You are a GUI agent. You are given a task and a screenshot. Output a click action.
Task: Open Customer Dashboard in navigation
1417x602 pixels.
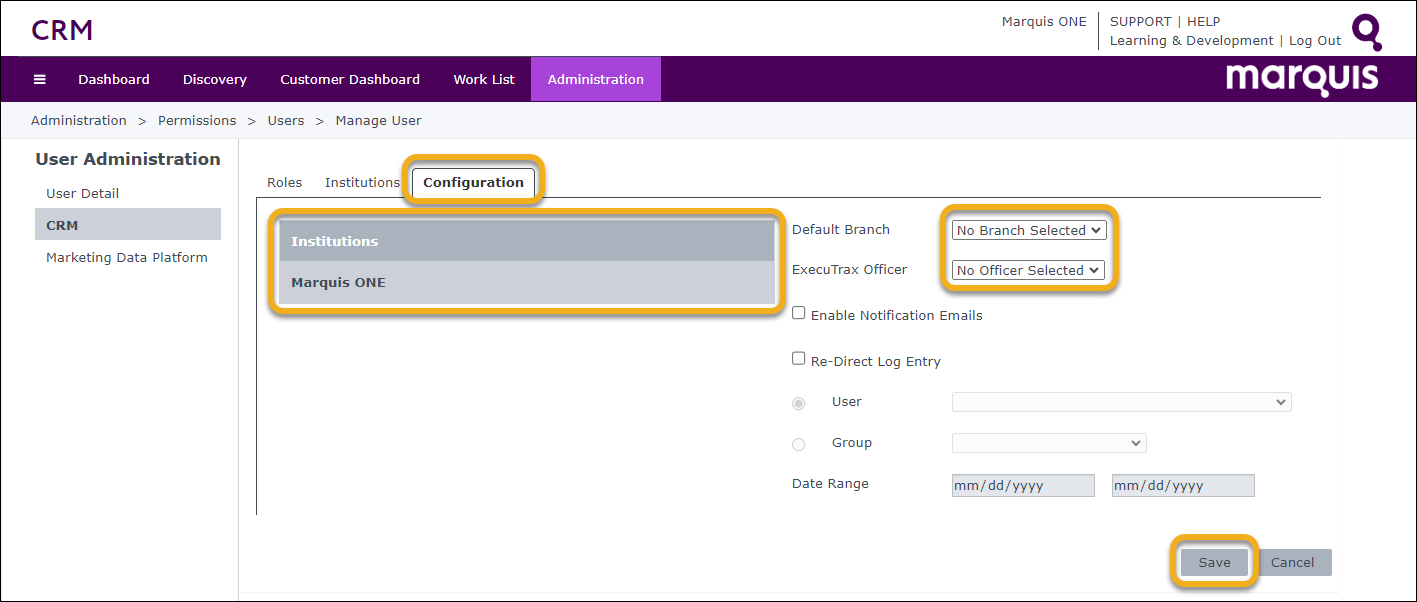coord(350,79)
